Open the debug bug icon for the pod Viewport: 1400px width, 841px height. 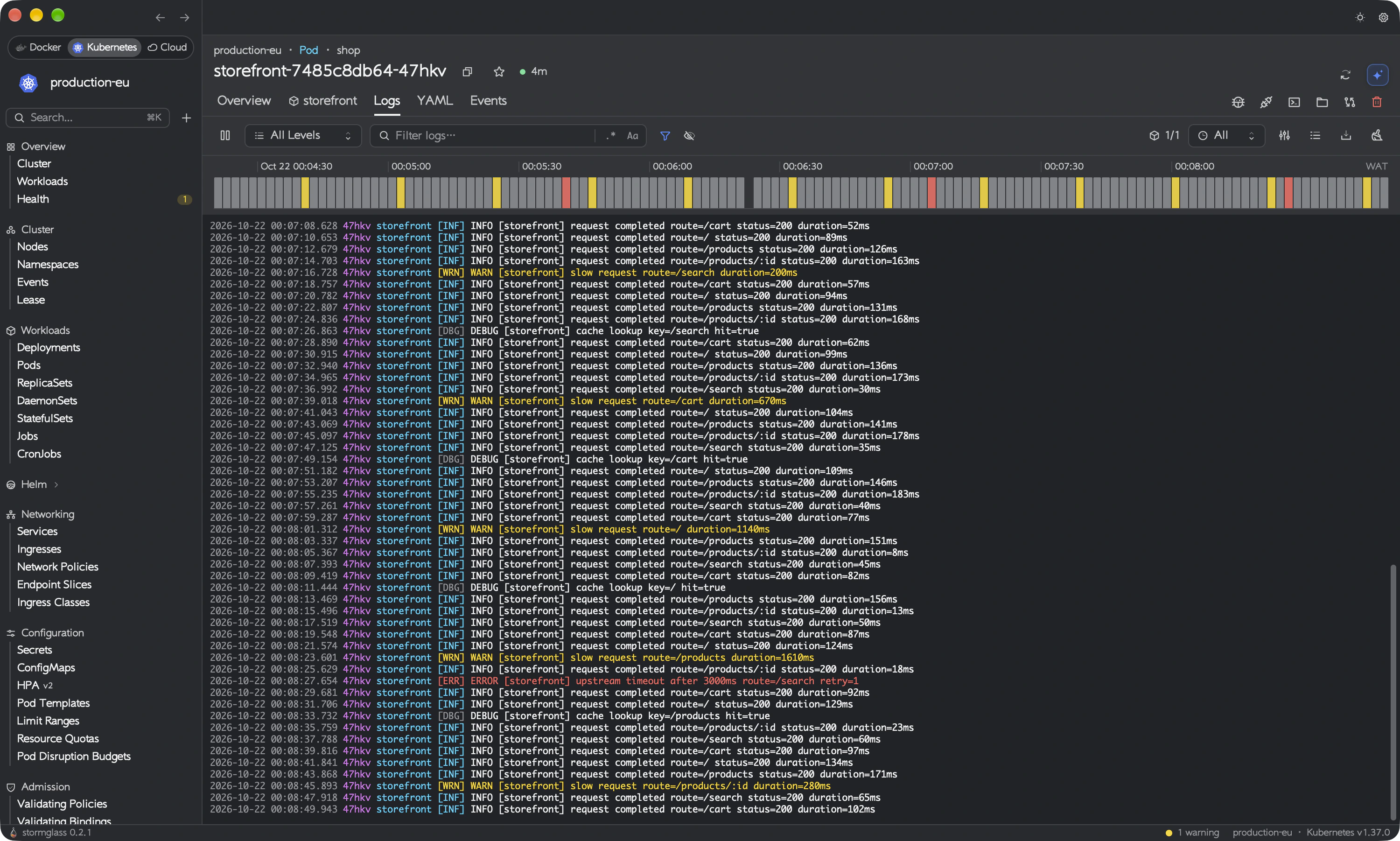[1238, 102]
